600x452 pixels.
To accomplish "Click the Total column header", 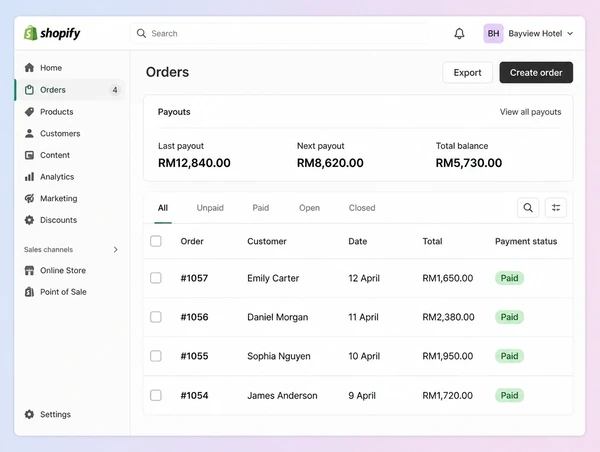I will click(x=432, y=242).
